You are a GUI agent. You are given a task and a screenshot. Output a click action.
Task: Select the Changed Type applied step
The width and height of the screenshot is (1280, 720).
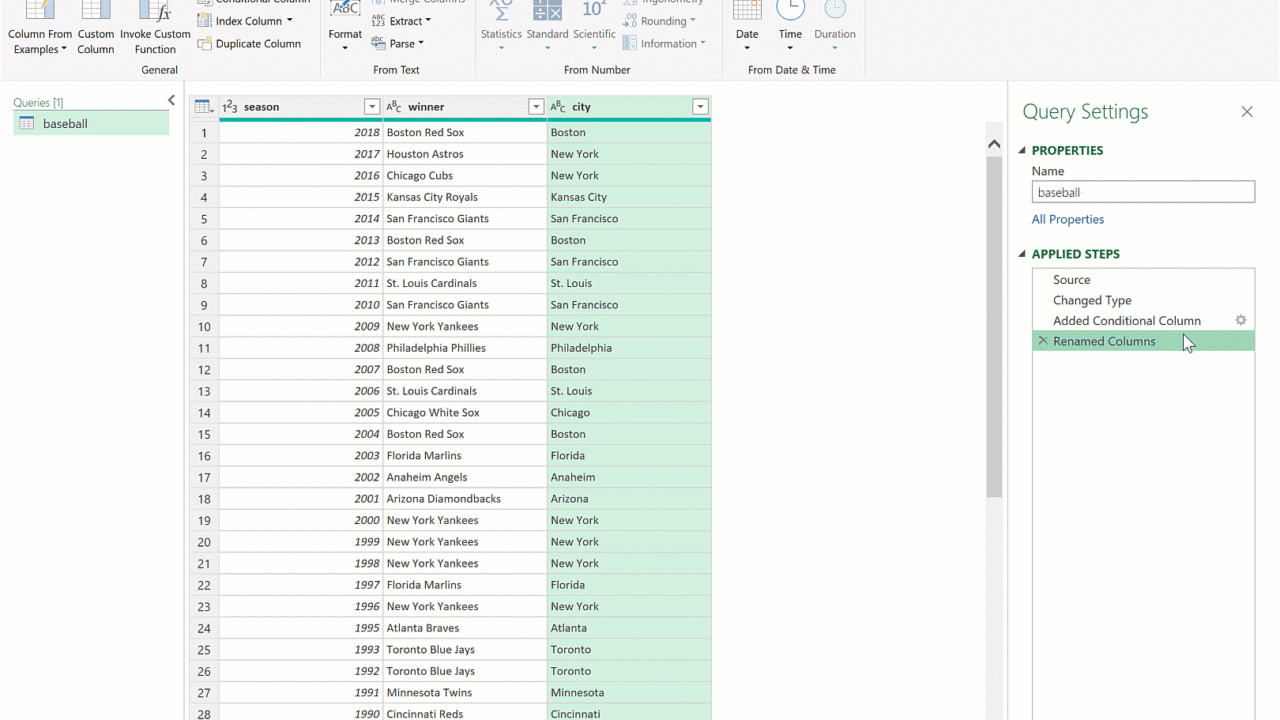pos(1092,300)
